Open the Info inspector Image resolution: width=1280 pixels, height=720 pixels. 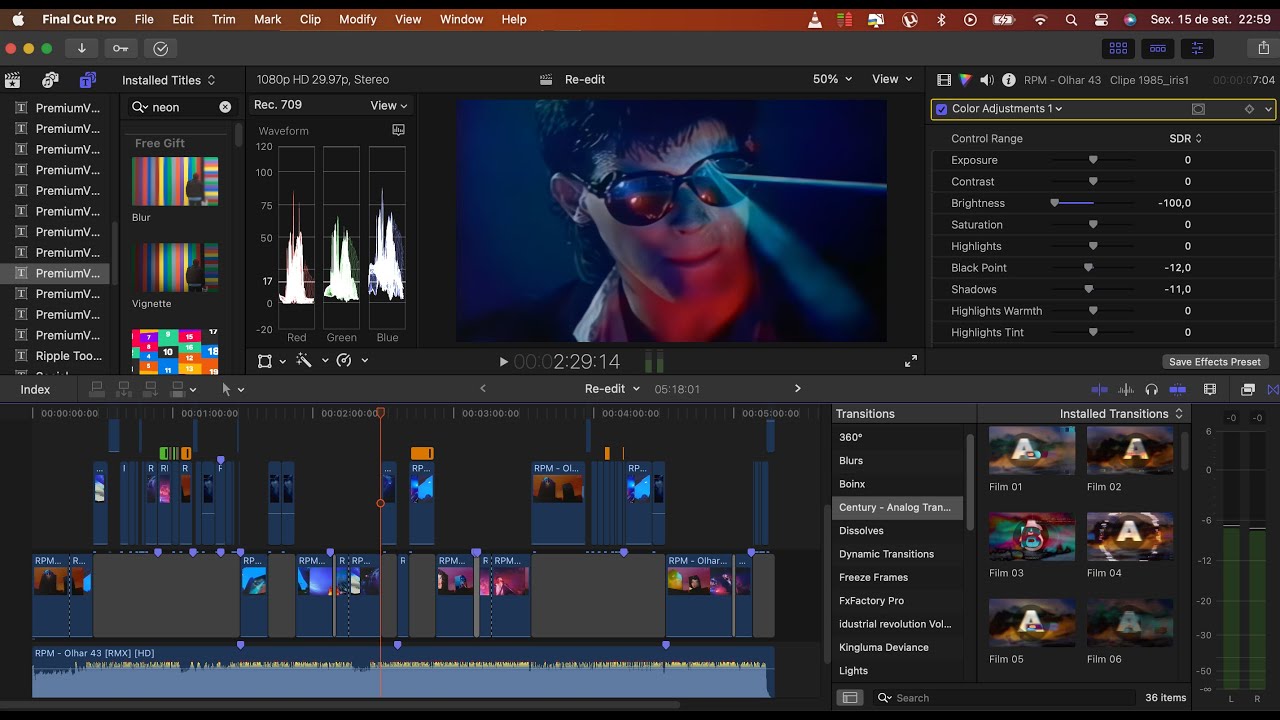click(x=1008, y=80)
